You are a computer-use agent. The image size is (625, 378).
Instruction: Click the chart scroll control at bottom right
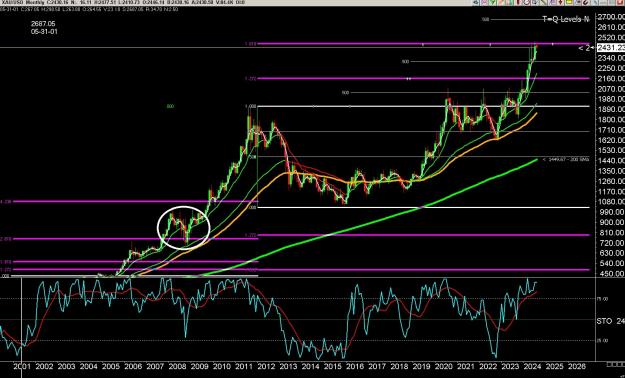pyautogui.click(x=615, y=365)
